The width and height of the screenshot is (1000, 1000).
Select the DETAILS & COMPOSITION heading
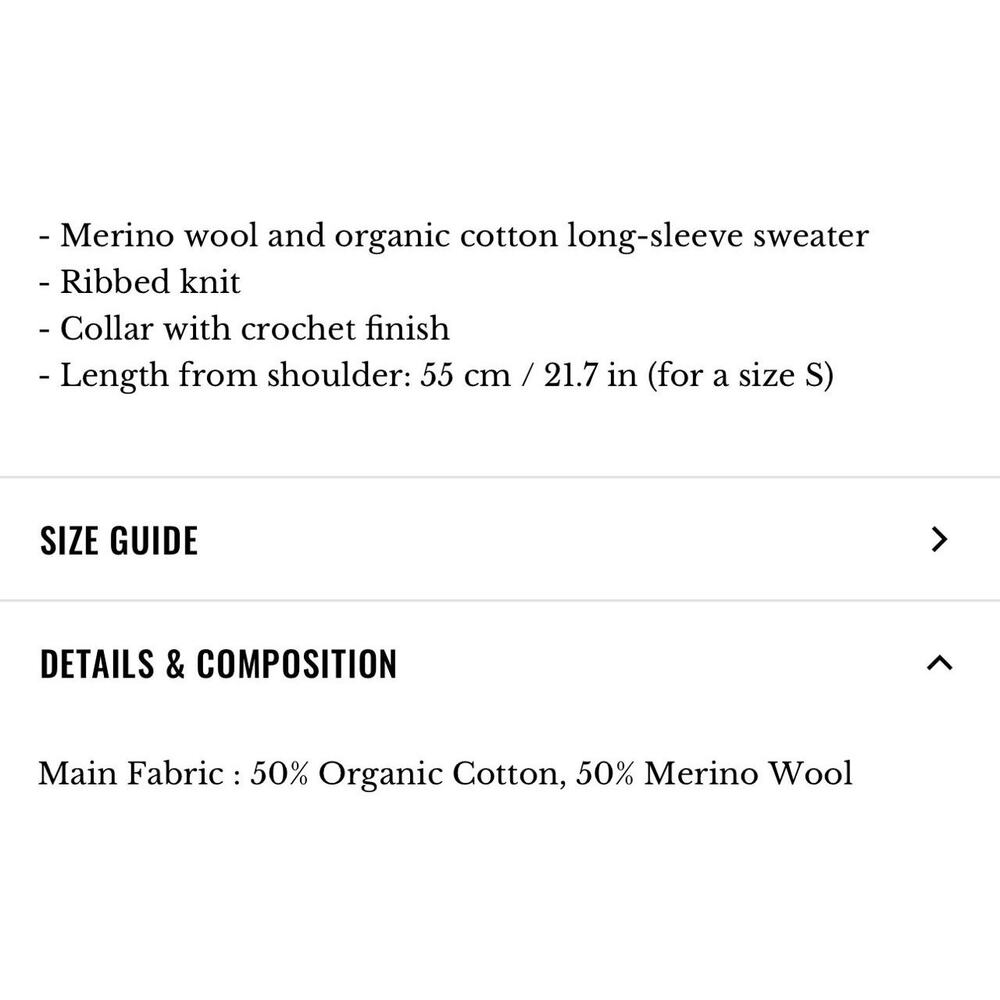(x=218, y=664)
